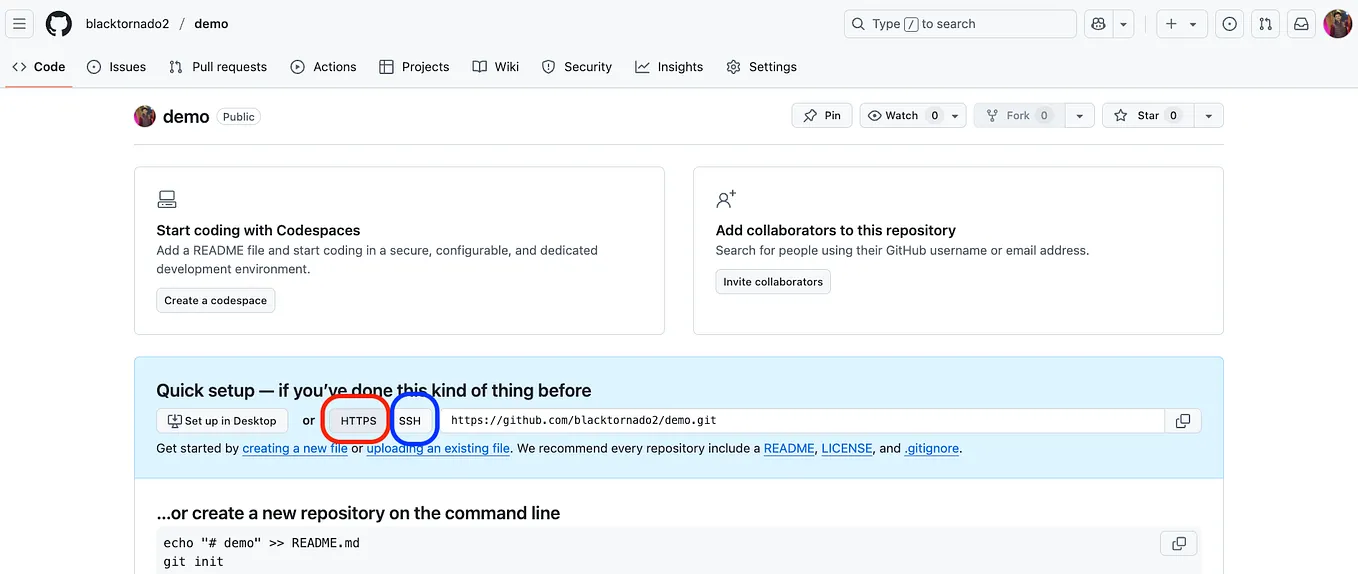This screenshot has width=1358, height=574.
Task: Click the repository clone URL field
Action: click(803, 421)
